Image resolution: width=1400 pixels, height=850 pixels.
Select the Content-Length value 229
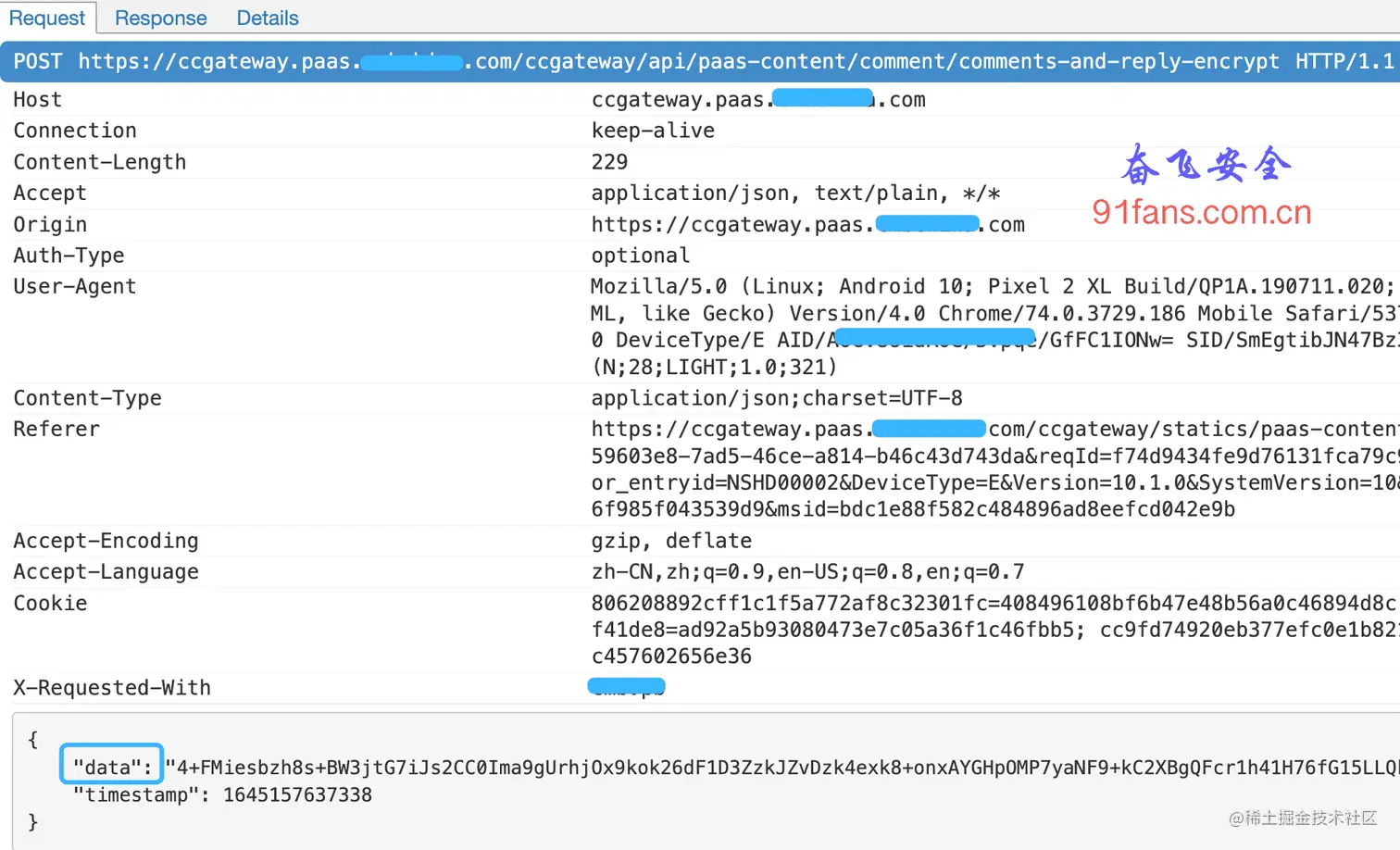(x=609, y=162)
